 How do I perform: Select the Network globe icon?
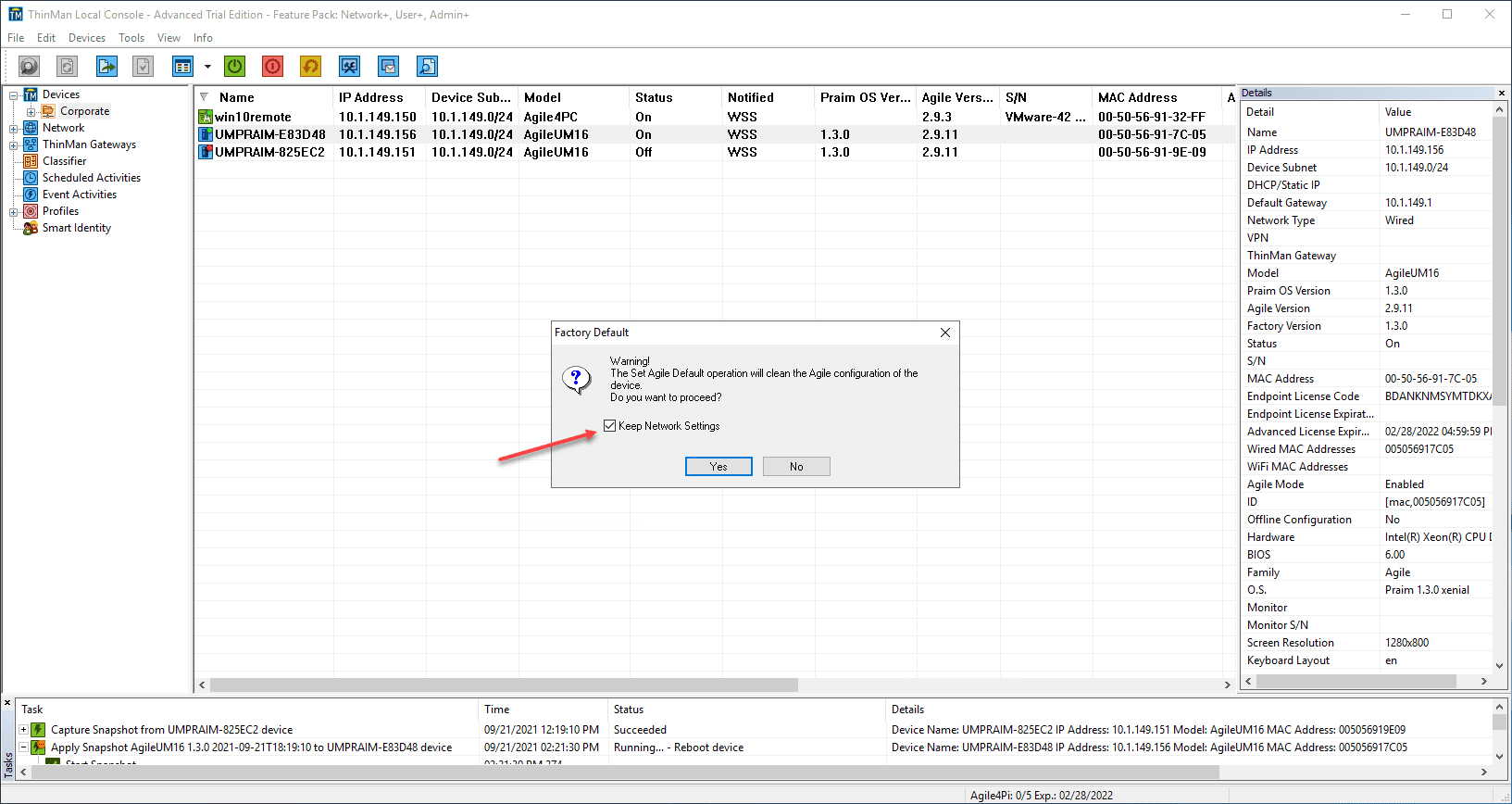click(x=31, y=128)
